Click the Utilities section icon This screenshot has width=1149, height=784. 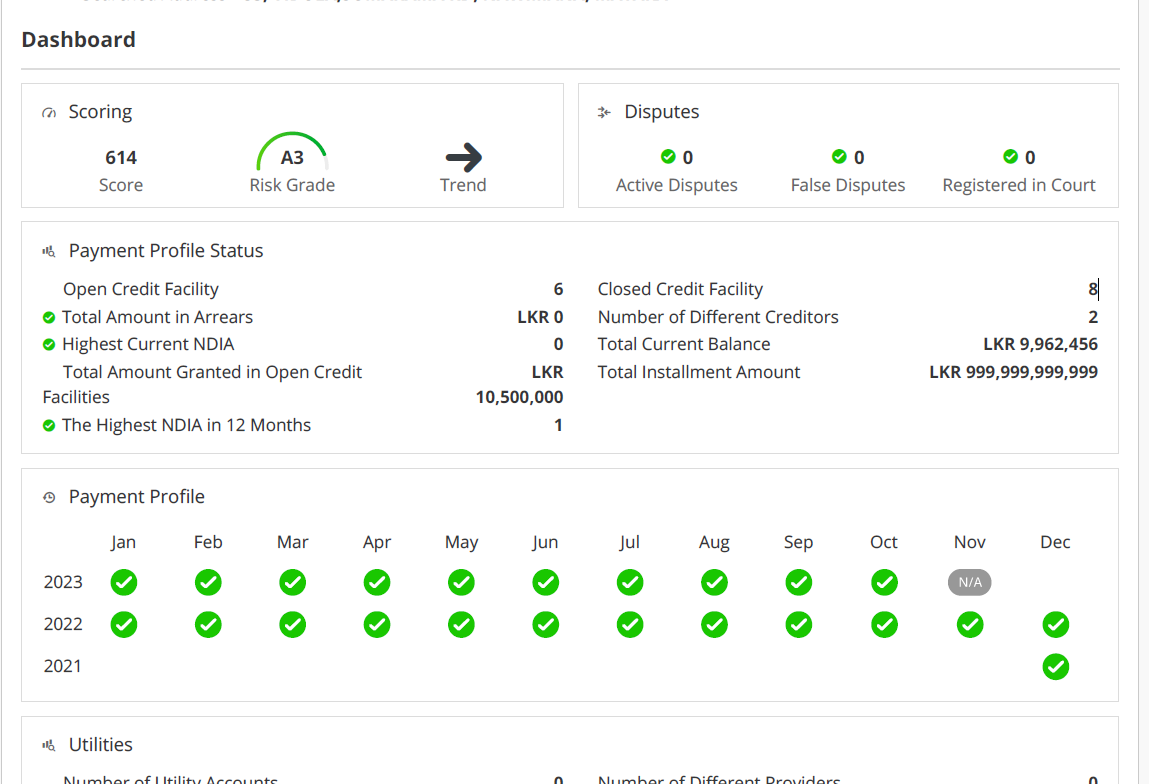(x=49, y=745)
